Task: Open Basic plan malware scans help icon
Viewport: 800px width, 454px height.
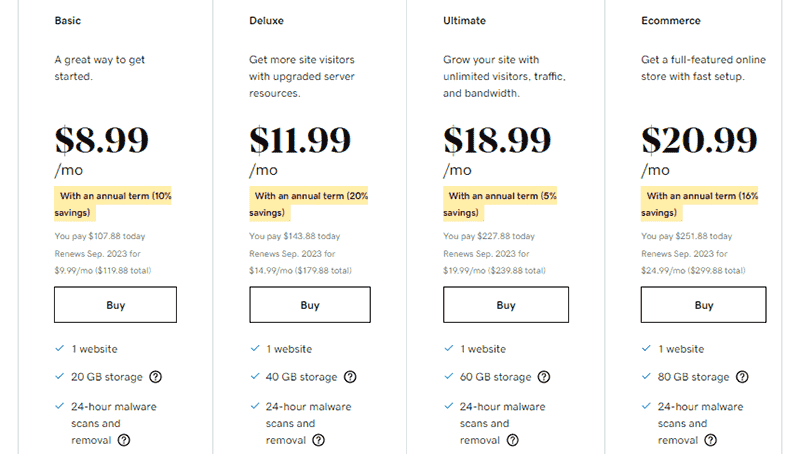Action: point(124,440)
